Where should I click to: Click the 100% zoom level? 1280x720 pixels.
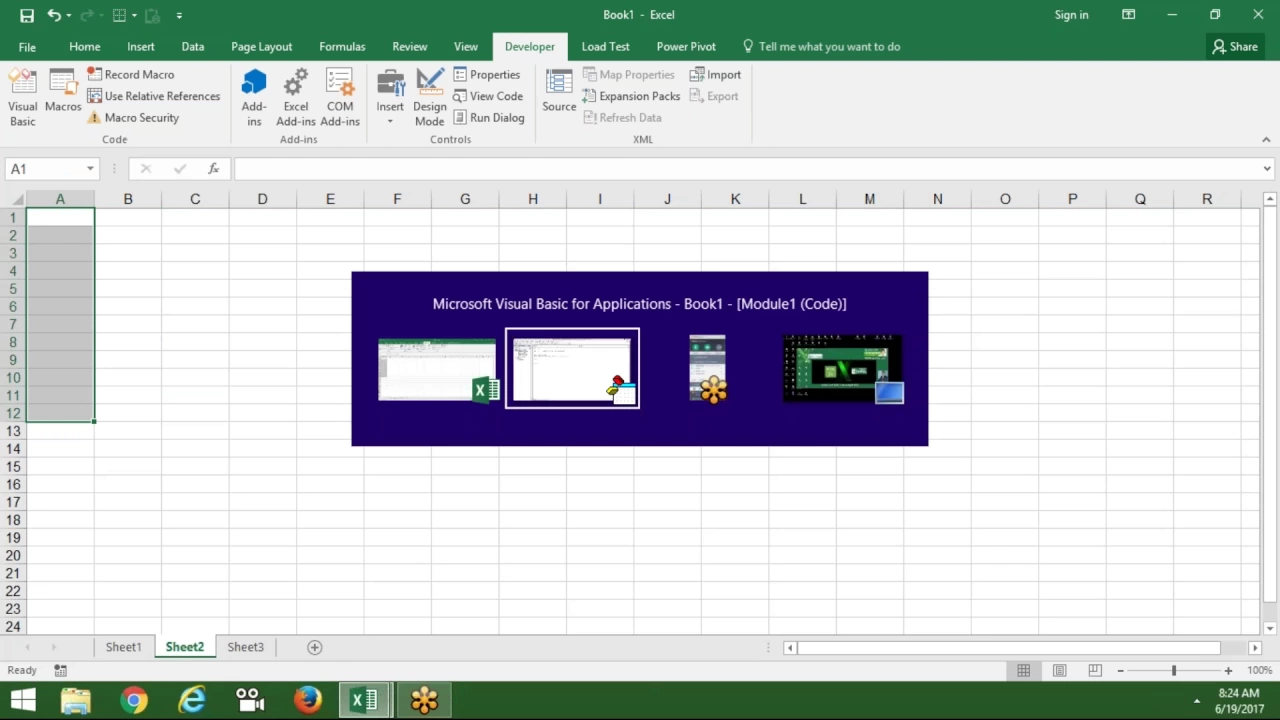coord(1259,671)
